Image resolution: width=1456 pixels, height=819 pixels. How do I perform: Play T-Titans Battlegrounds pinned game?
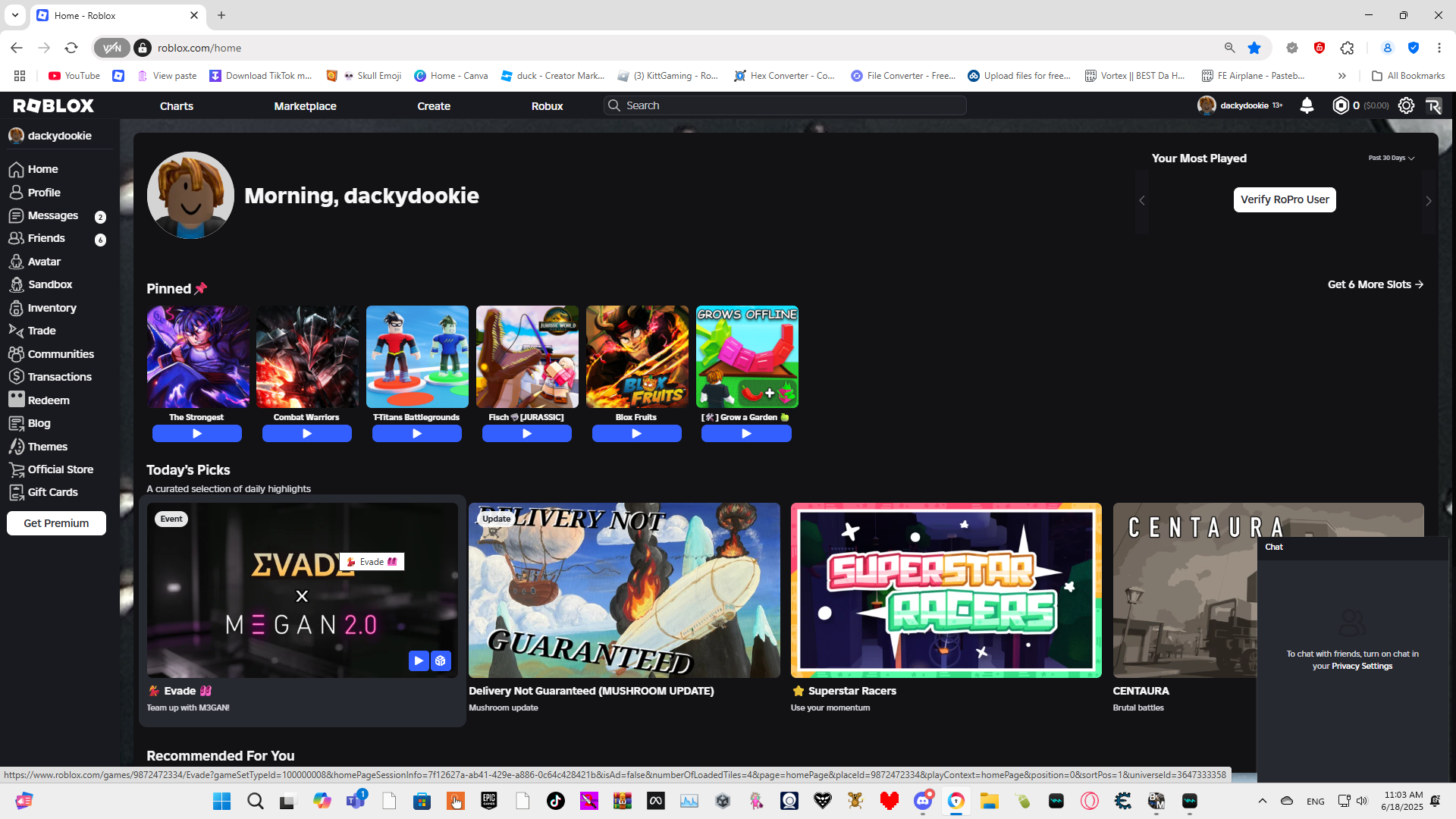417,434
